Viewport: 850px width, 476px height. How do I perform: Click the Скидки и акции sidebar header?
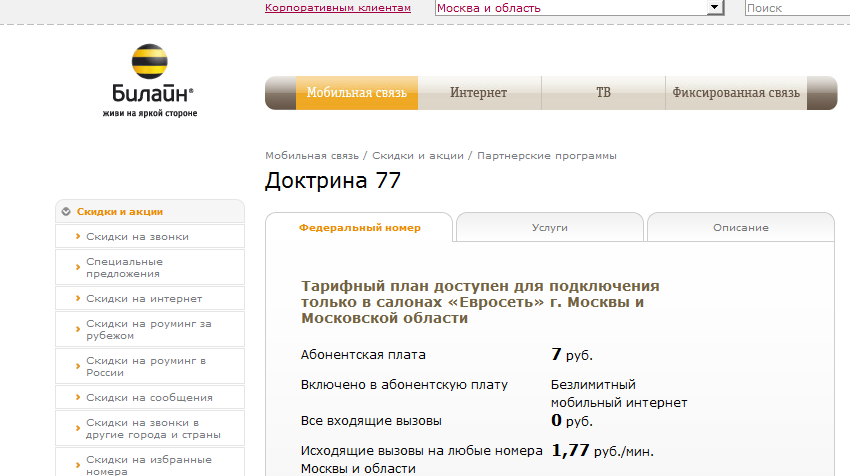[150, 211]
